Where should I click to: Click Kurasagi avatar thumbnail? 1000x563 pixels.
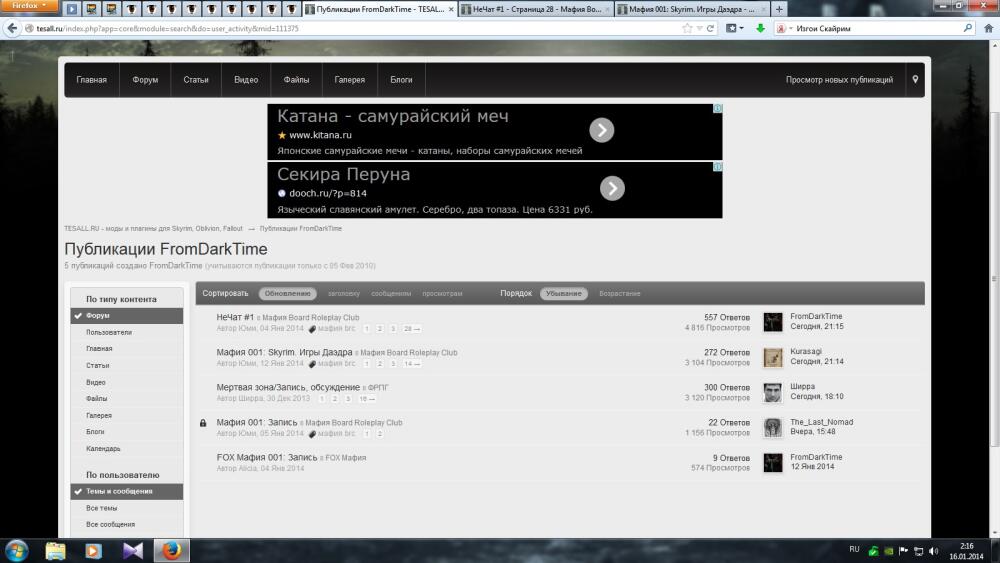(x=773, y=357)
